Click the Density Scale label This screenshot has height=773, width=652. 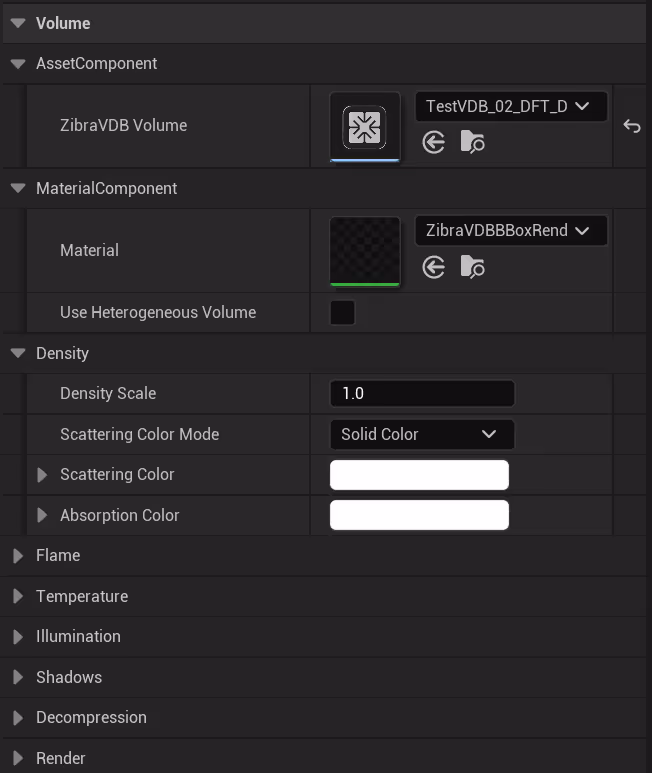pyautogui.click(x=108, y=393)
